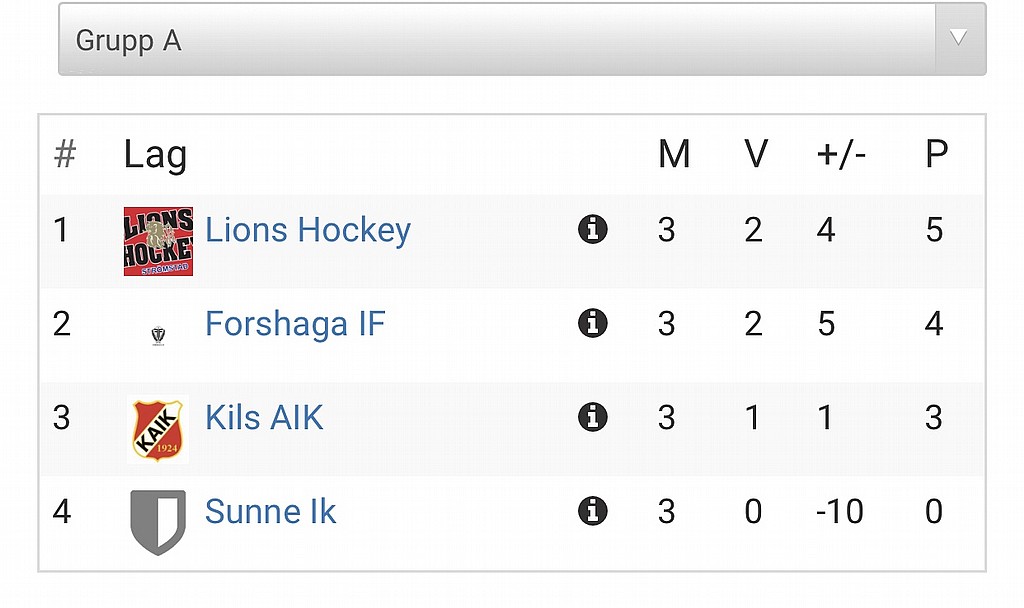Open info icon for Sunne Ik
This screenshot has width=1024, height=608.
pos(593,511)
